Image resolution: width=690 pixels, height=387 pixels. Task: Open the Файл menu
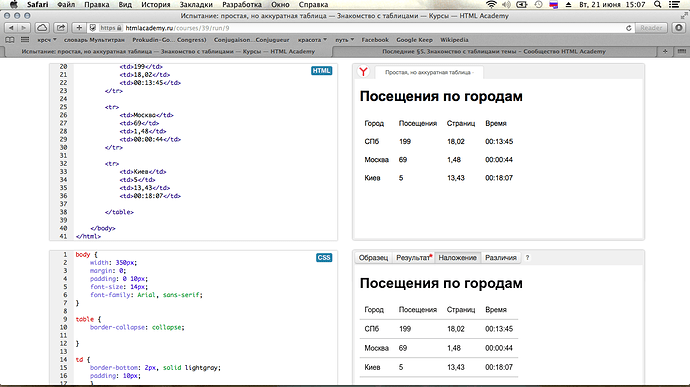click(x=66, y=4)
